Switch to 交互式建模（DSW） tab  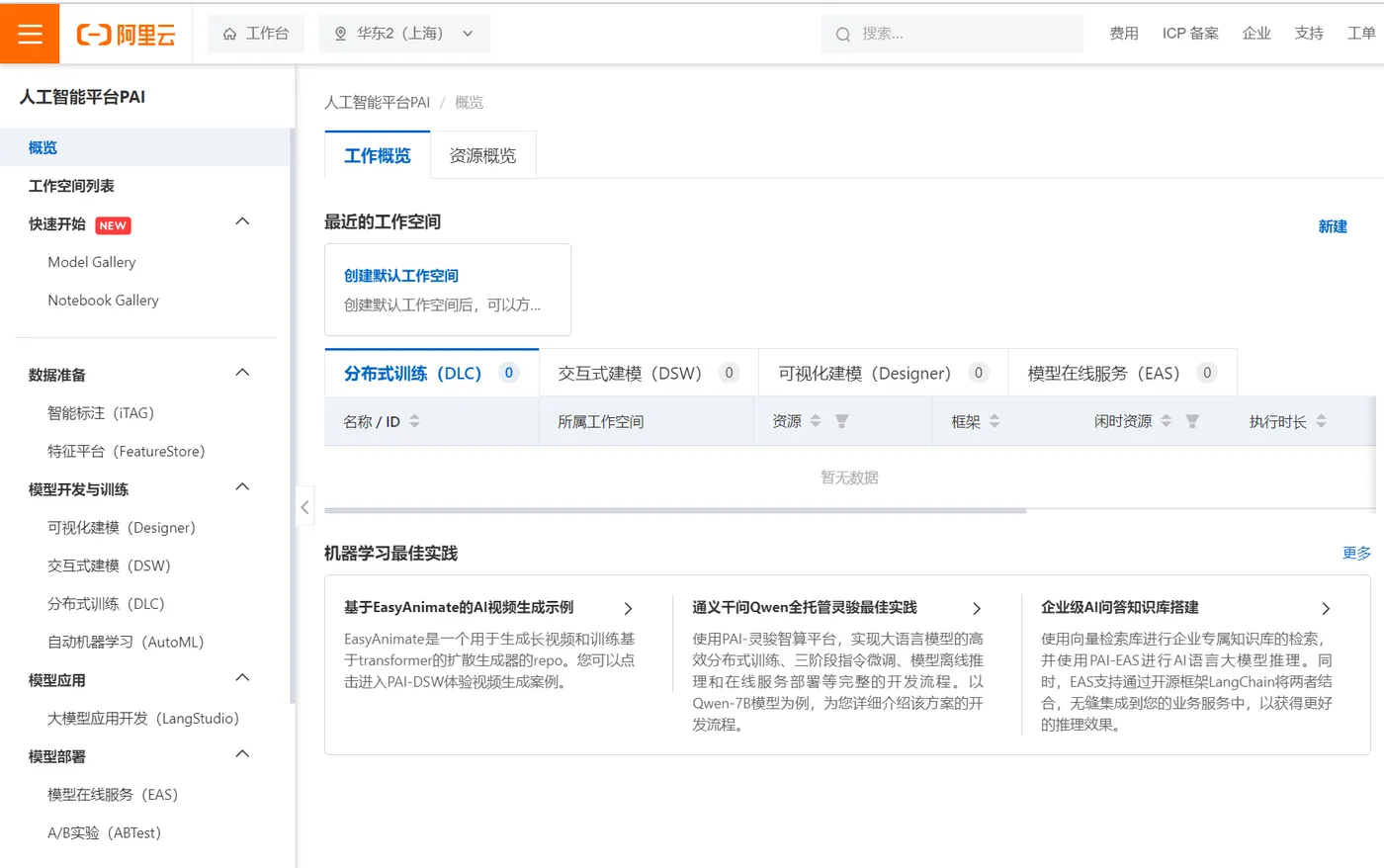tap(649, 373)
